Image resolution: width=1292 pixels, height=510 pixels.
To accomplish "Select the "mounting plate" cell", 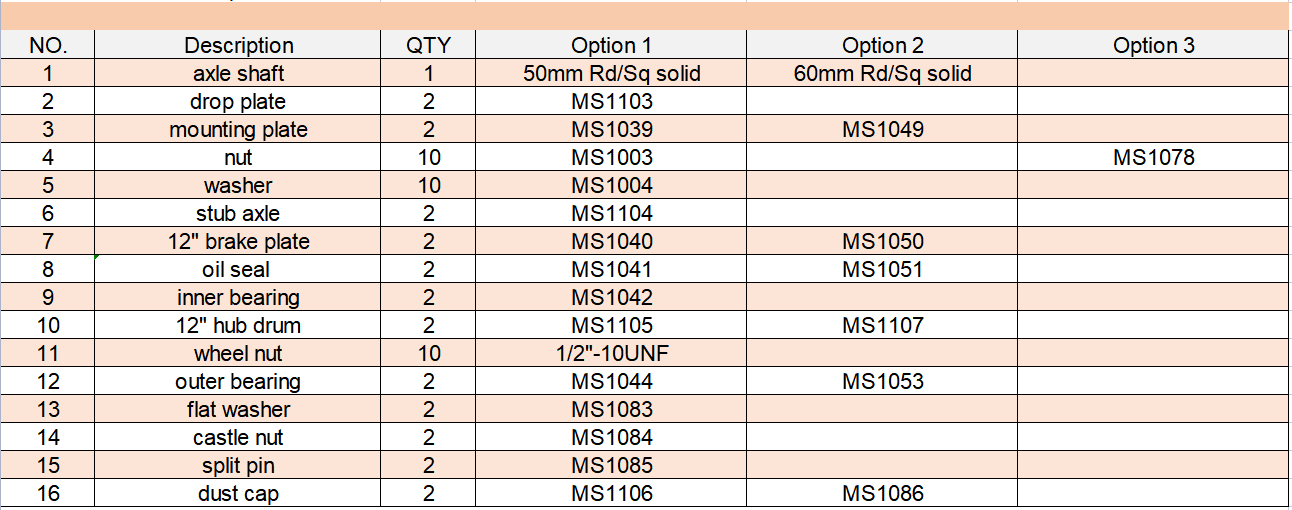I will 239,129.
